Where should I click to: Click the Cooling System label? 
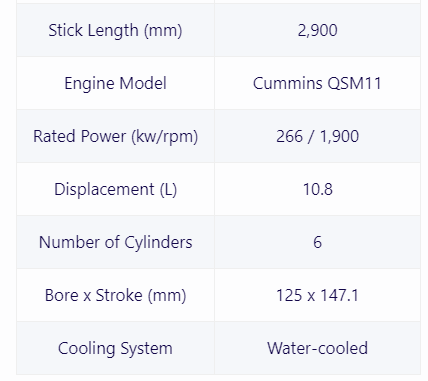pyautogui.click(x=115, y=348)
